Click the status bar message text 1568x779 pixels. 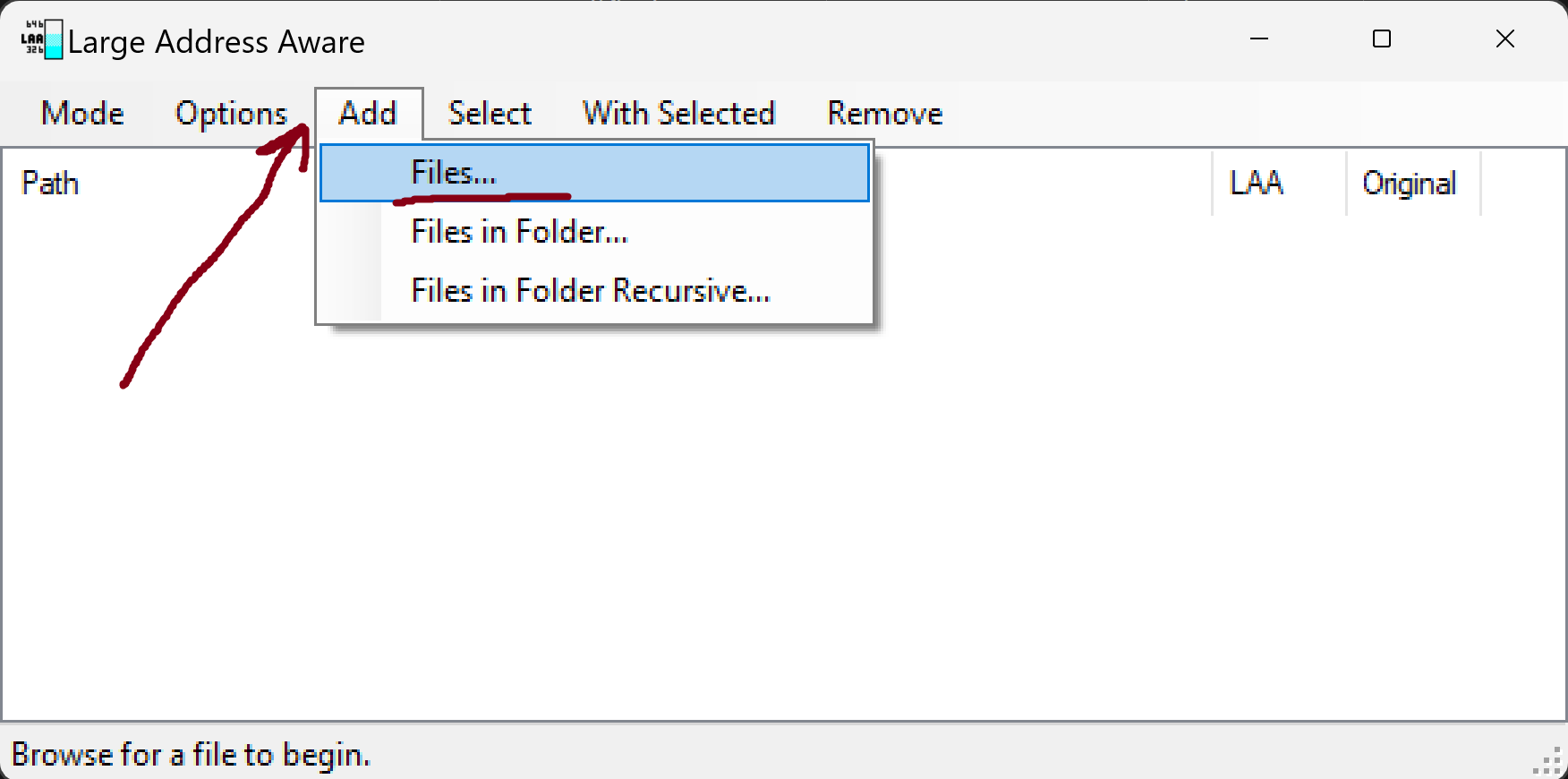191,755
